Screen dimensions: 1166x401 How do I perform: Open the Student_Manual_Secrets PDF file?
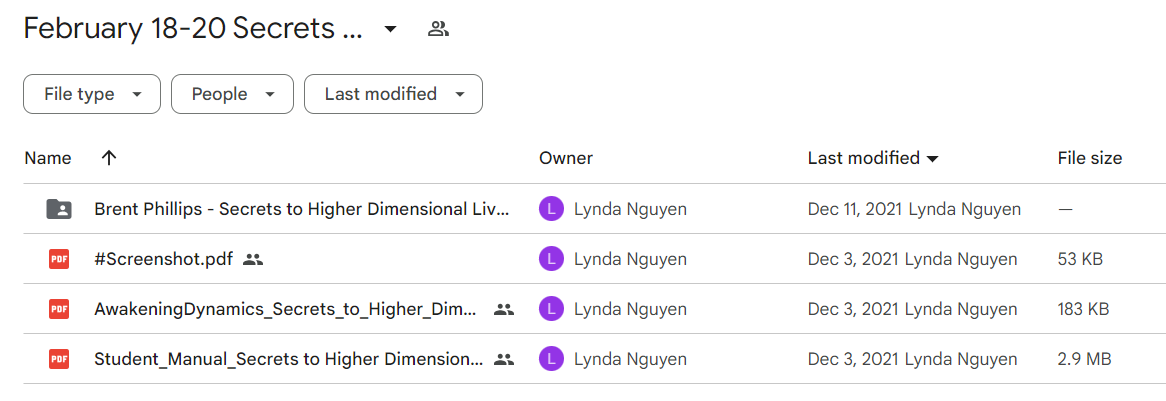point(289,359)
